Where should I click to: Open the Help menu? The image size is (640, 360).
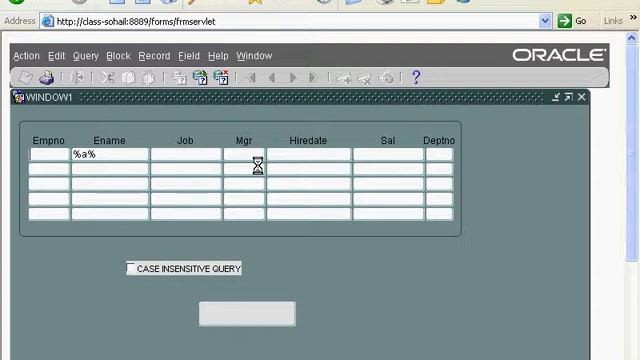[218, 56]
